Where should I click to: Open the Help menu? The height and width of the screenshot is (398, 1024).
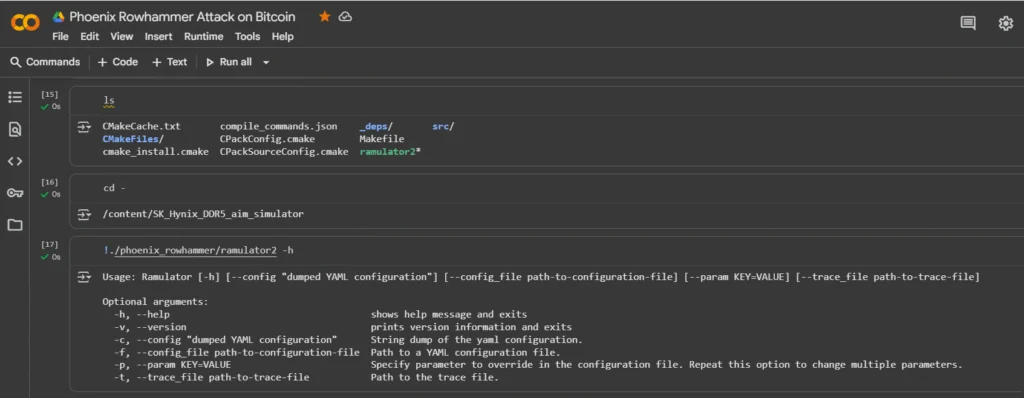(282, 37)
